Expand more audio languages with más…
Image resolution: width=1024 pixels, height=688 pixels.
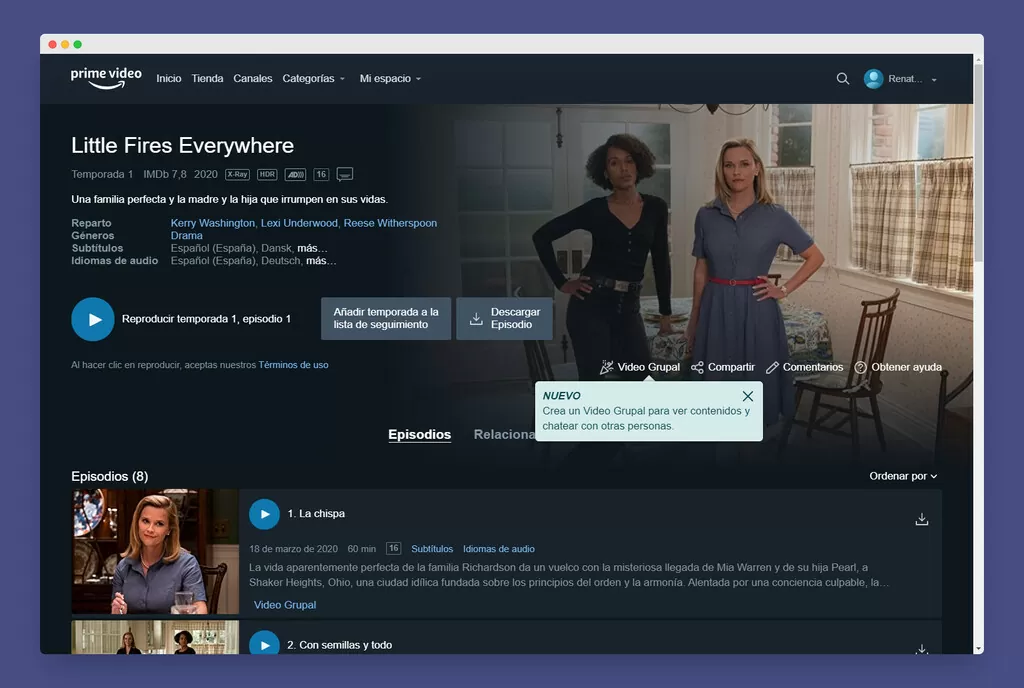point(321,260)
